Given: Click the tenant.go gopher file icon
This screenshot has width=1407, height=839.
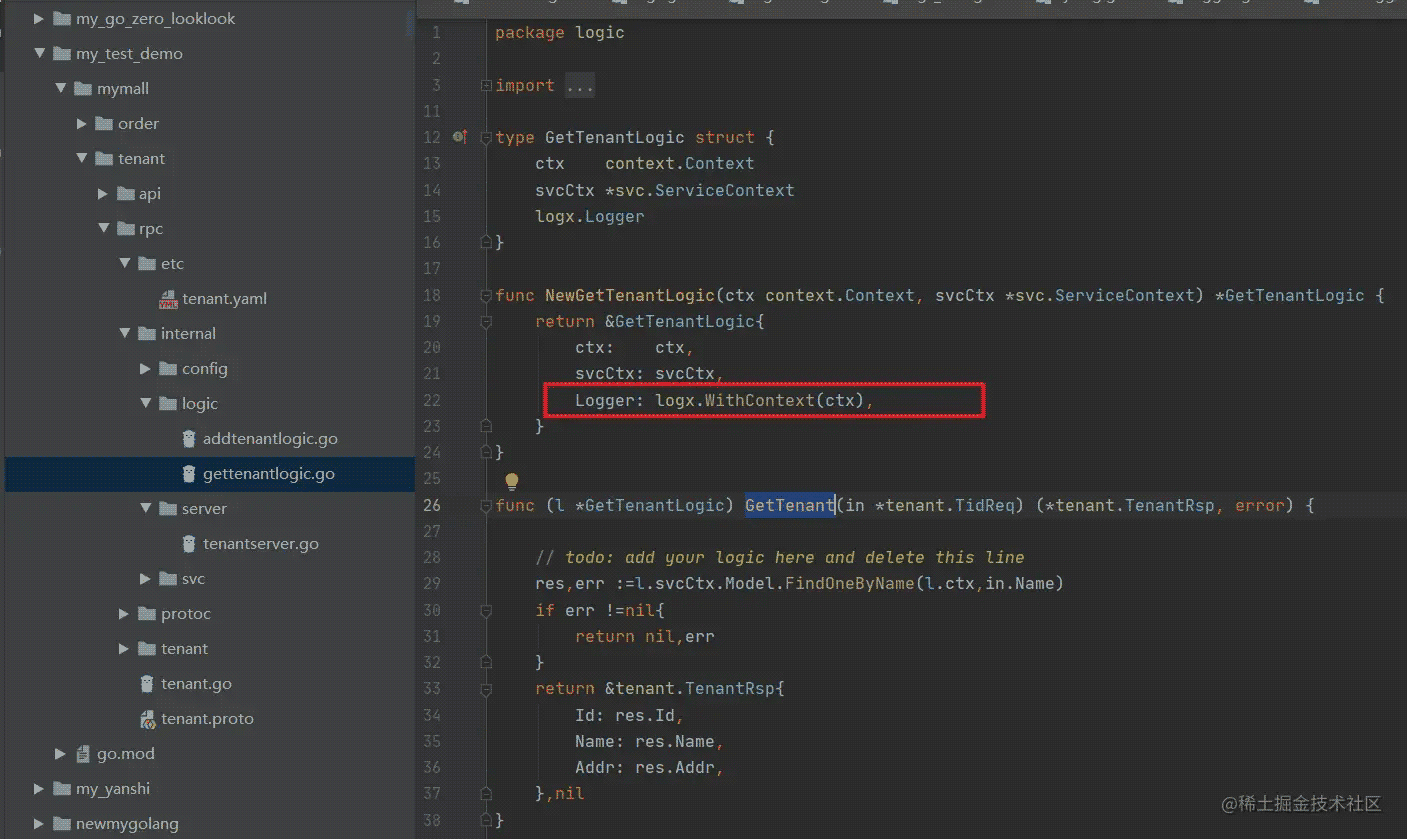Looking at the screenshot, I should click(x=147, y=684).
